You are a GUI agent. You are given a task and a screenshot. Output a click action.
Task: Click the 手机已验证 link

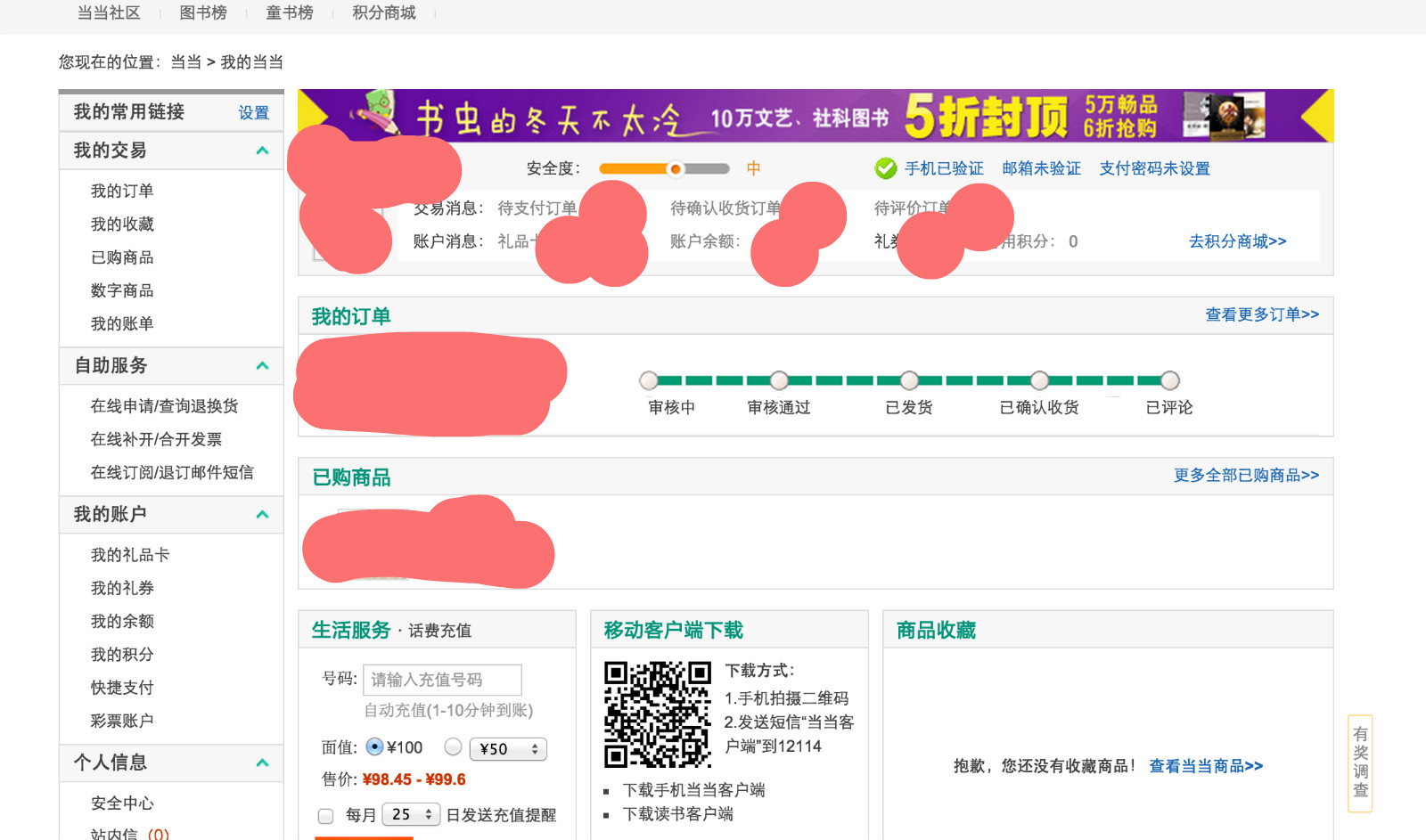click(x=944, y=168)
